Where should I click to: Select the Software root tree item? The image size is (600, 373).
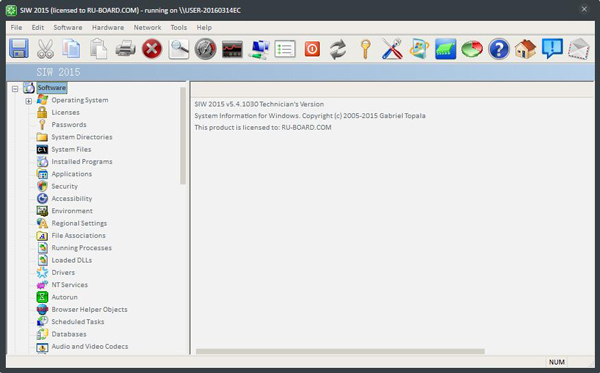[52, 88]
